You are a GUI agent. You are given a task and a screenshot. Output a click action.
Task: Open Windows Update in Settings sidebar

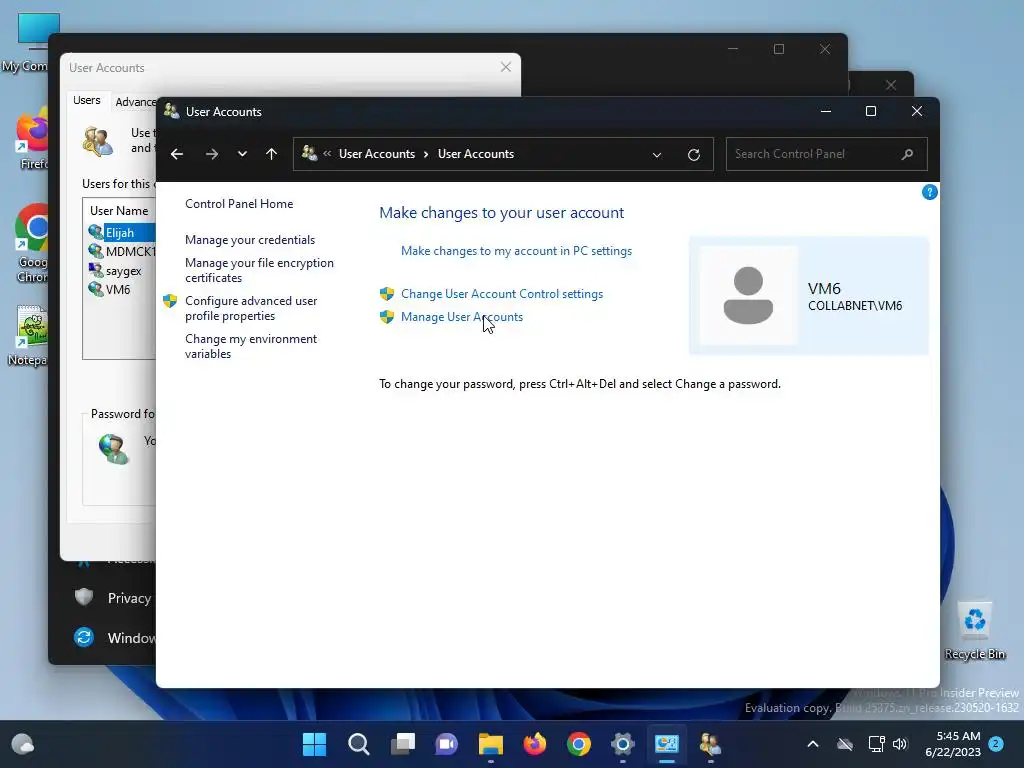[x=116, y=637]
